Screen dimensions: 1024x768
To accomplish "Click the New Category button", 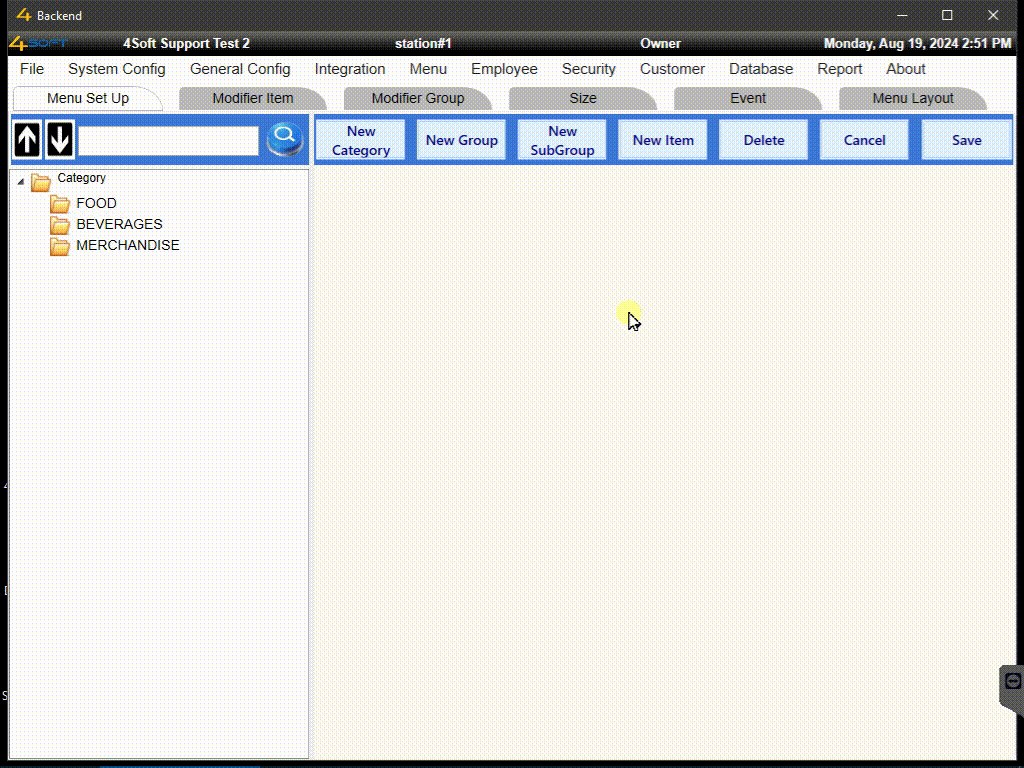I will click(x=360, y=140).
